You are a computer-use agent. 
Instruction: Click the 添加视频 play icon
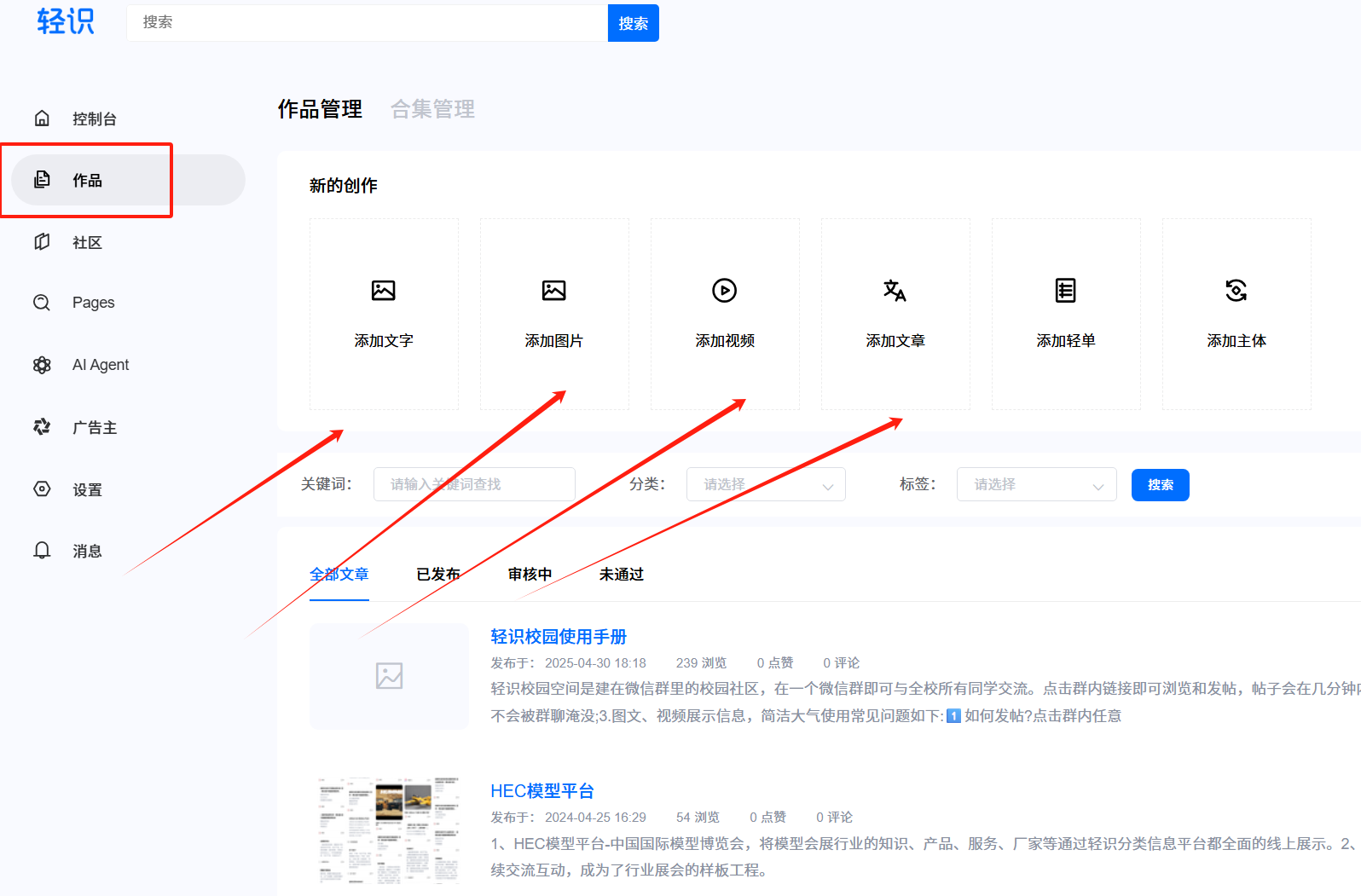724,291
